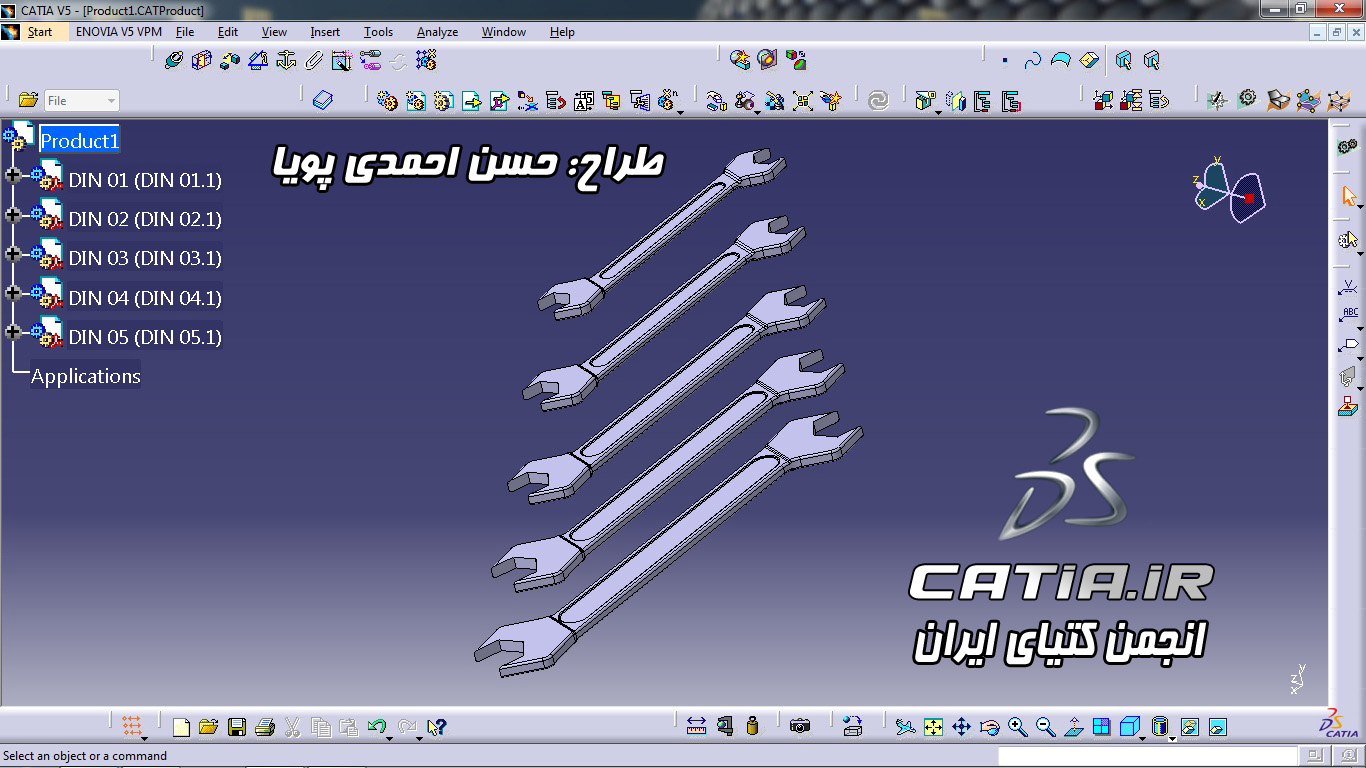Expand the DIN 03 (DIN 03.1) node
The width and height of the screenshot is (1366, 768).
coord(13,254)
